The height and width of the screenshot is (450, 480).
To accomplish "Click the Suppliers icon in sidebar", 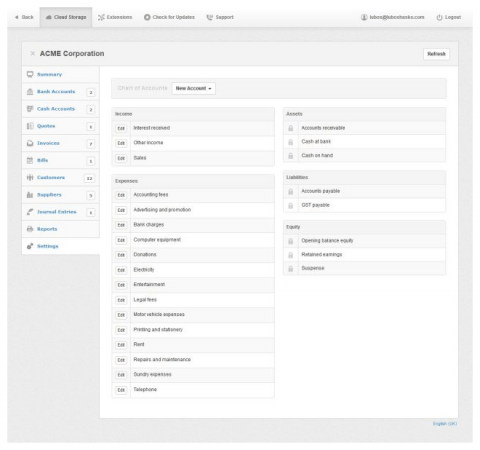I will pyautogui.click(x=30, y=195).
